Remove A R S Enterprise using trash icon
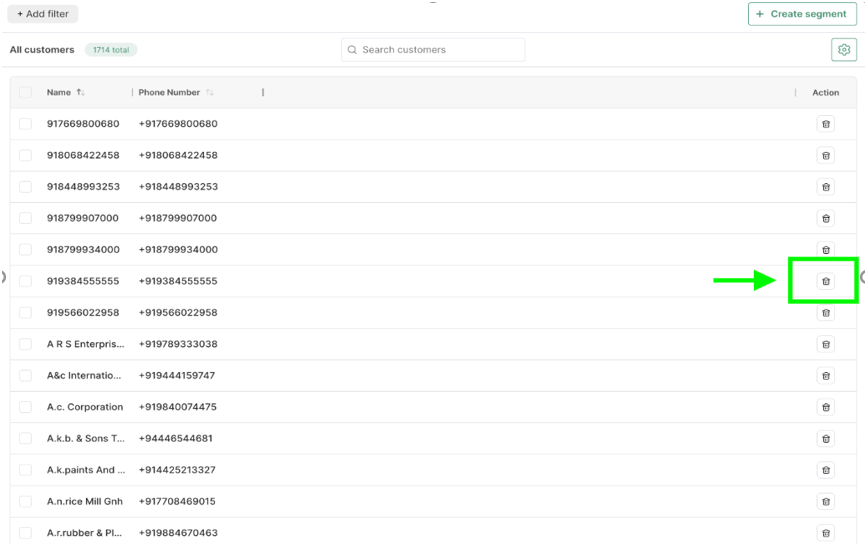Screen dimensions: 867x546 click(825, 344)
